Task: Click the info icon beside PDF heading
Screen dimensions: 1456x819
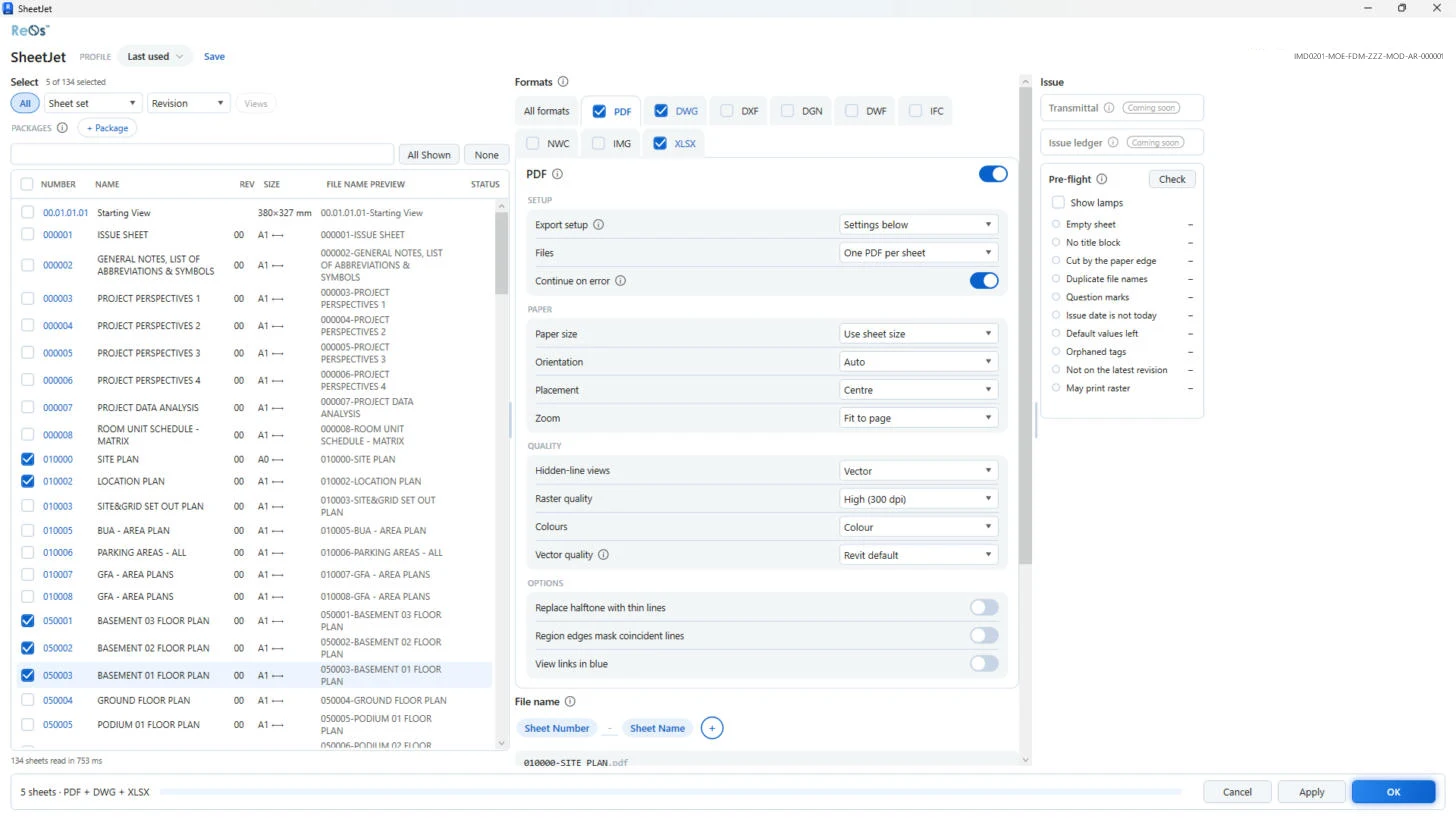Action: [x=557, y=174]
